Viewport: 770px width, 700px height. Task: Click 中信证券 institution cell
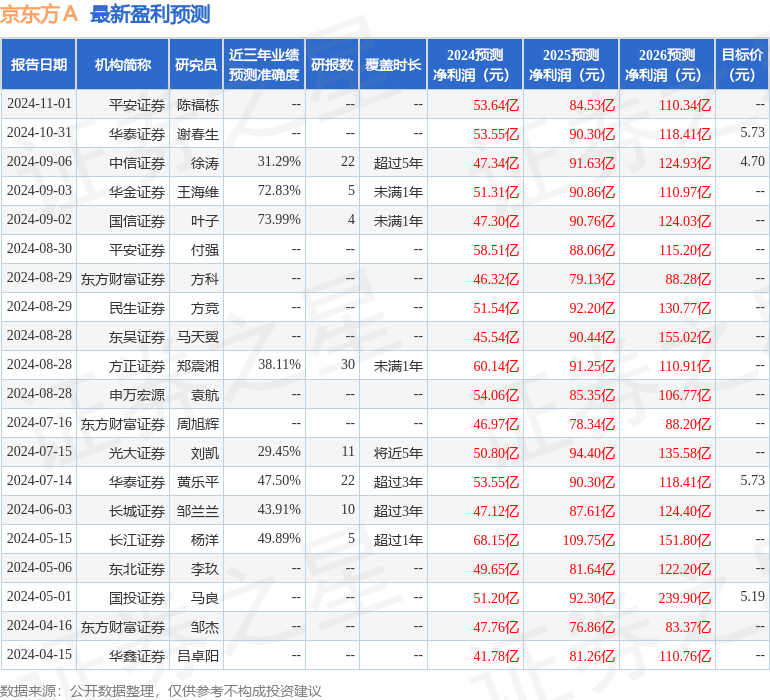point(137,163)
